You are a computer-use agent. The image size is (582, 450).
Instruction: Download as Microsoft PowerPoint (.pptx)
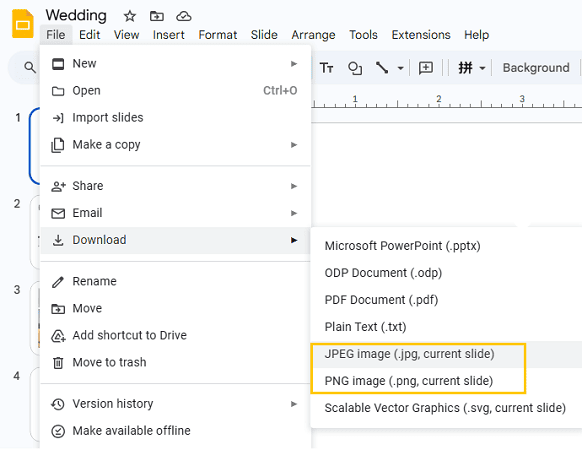[447, 246]
